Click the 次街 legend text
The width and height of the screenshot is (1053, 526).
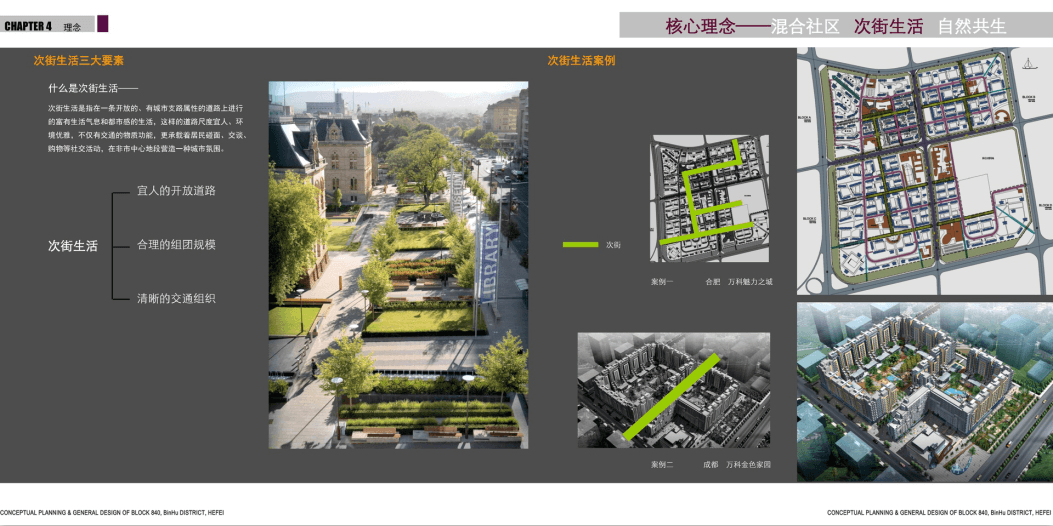coord(613,245)
